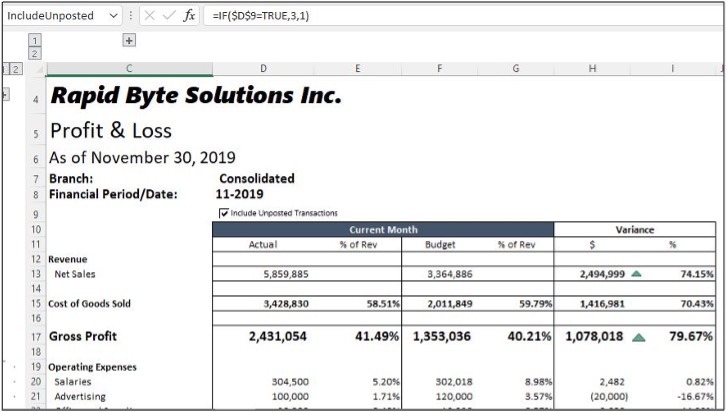Click the Budget column heading
The width and height of the screenshot is (726, 412).
pyautogui.click(x=440, y=244)
